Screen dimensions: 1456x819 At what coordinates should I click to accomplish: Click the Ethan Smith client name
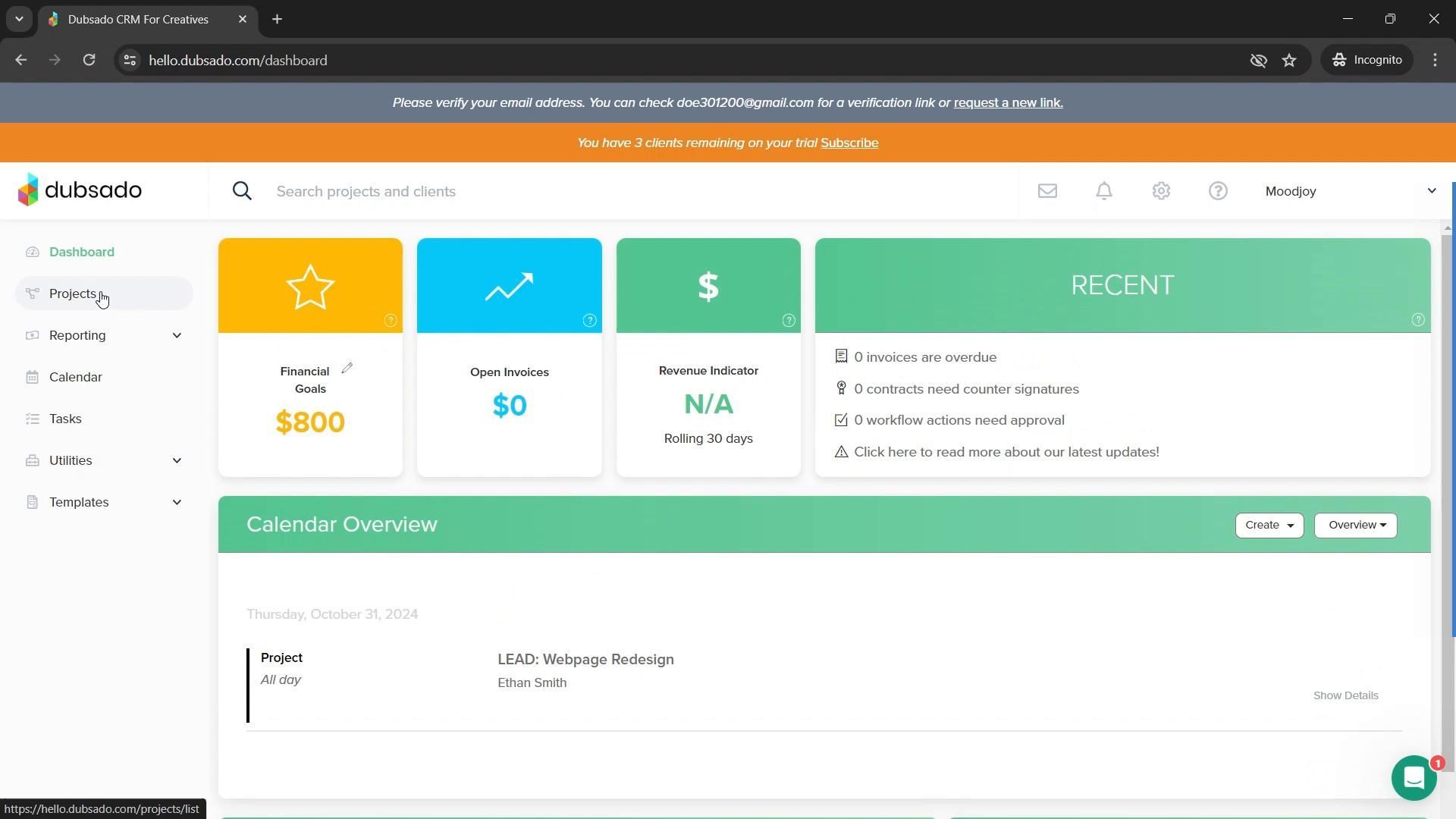coord(532,682)
